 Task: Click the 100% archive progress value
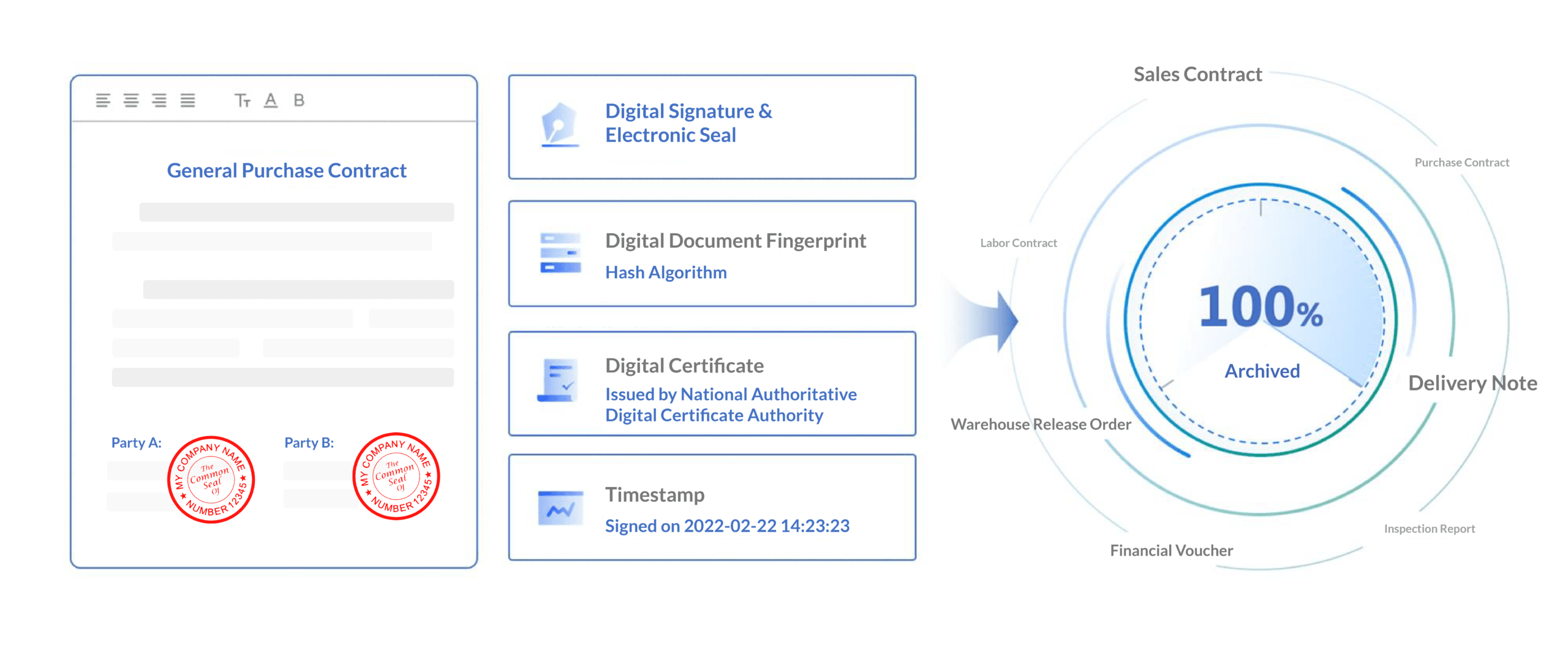[x=1261, y=306]
